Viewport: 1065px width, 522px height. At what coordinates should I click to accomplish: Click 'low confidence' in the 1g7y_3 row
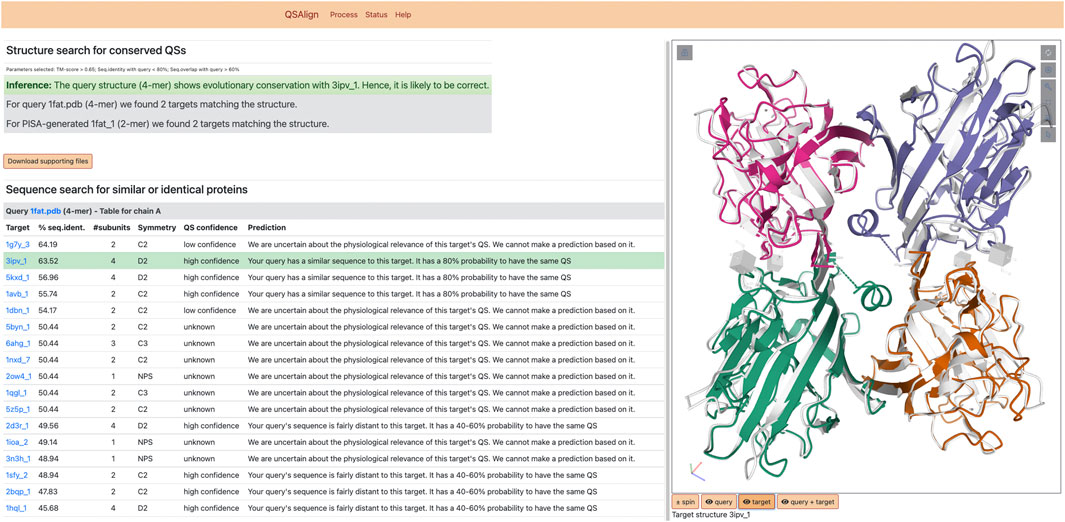(x=209, y=244)
